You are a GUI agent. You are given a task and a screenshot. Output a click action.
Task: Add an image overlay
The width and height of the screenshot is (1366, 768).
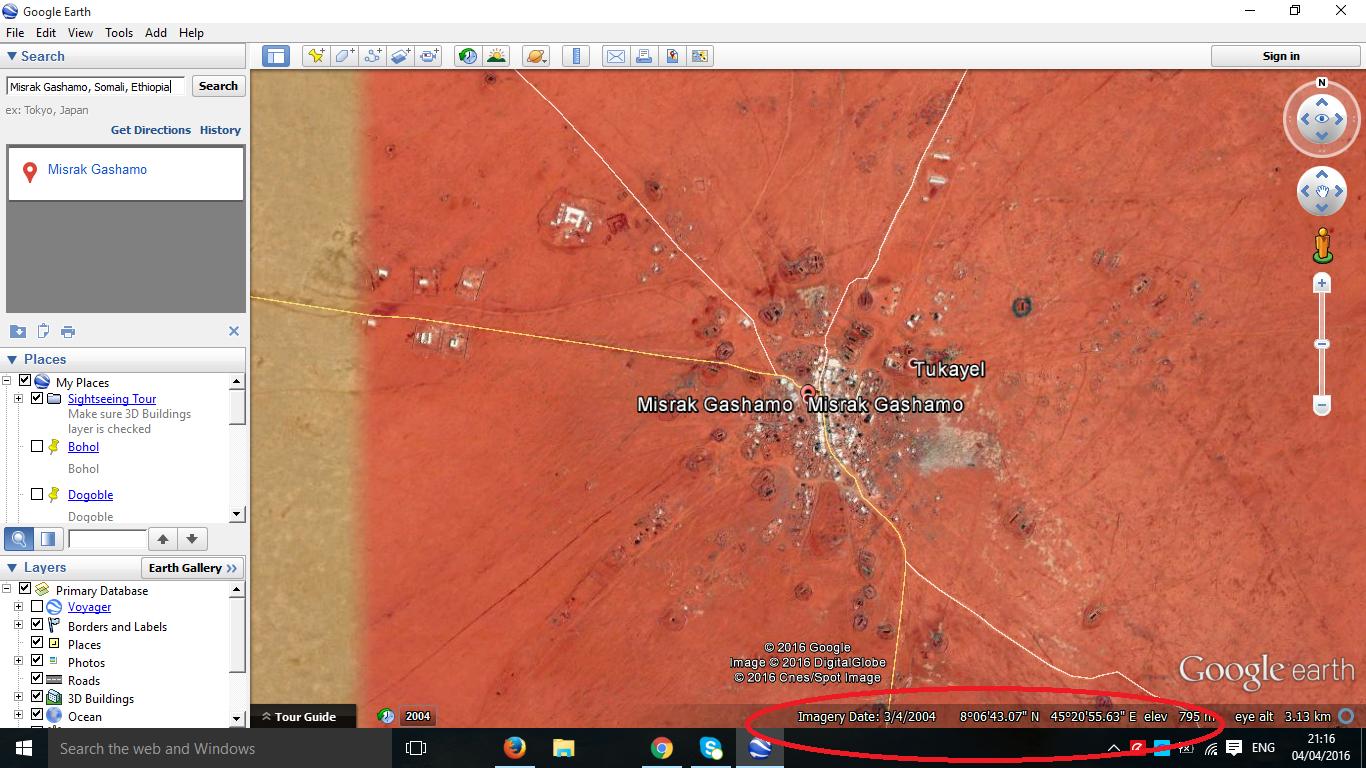[x=401, y=56]
